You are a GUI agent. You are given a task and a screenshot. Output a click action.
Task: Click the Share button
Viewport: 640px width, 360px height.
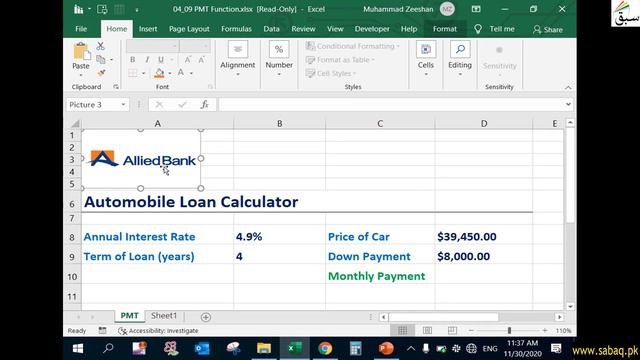pyautogui.click(x=548, y=29)
